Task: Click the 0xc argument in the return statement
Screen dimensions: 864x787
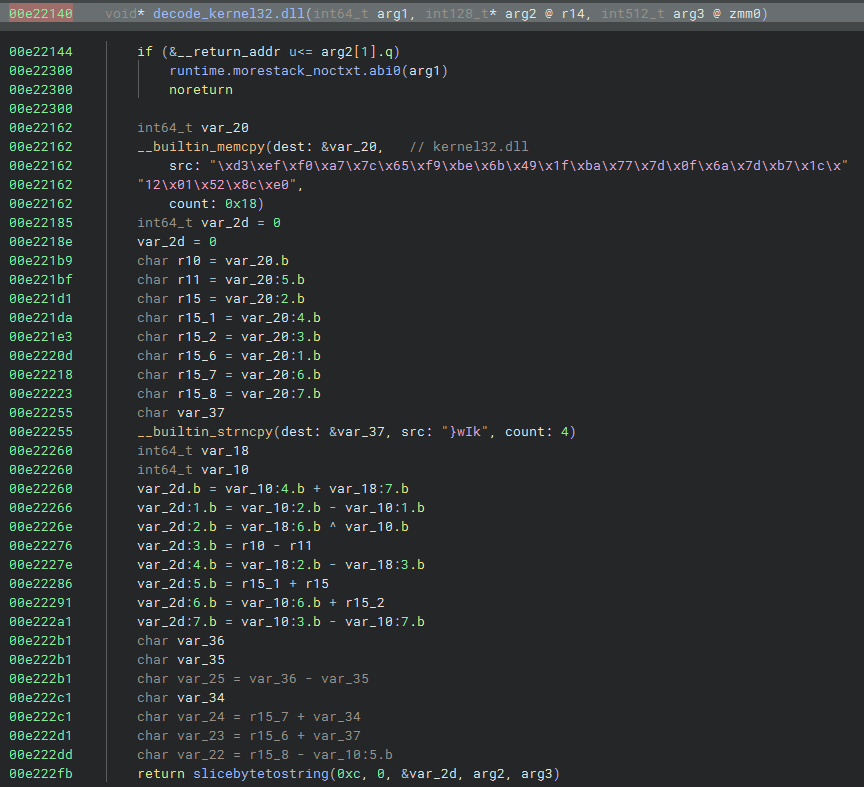Action: (x=349, y=774)
